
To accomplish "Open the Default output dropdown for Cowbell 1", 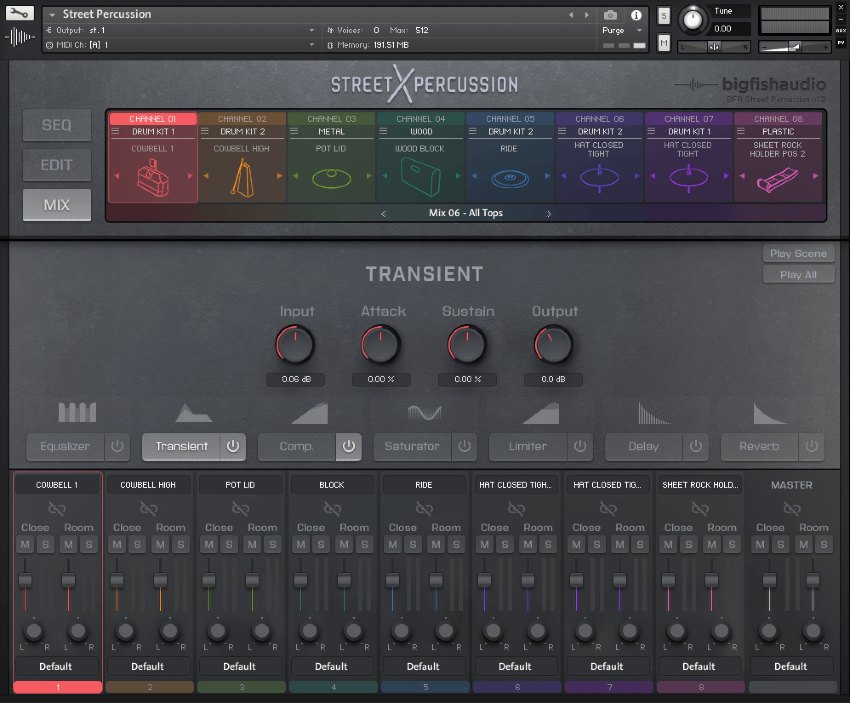I will (x=57, y=666).
